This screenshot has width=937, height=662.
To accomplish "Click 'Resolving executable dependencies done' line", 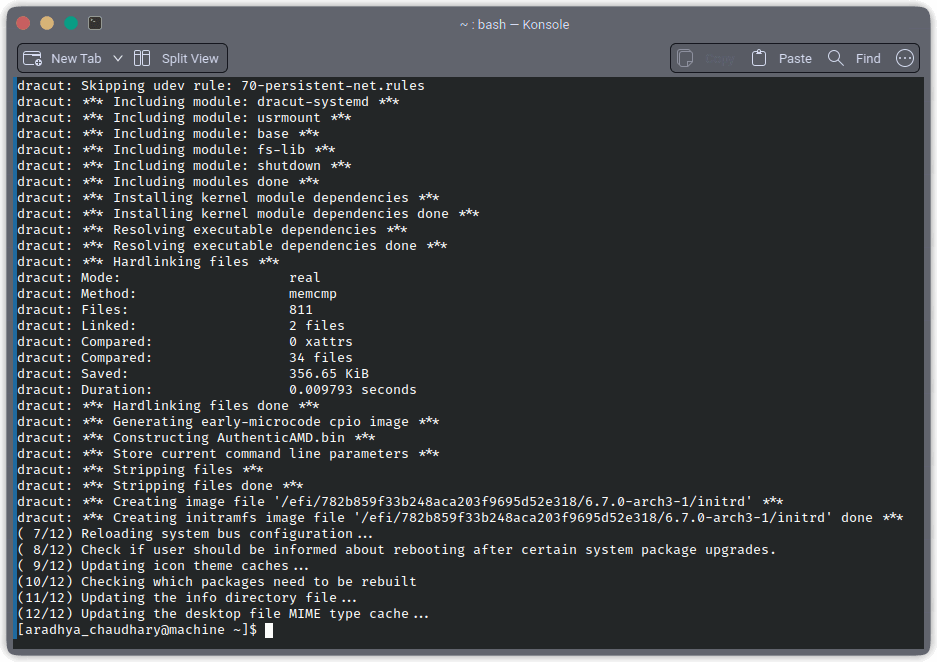I will (x=232, y=246).
